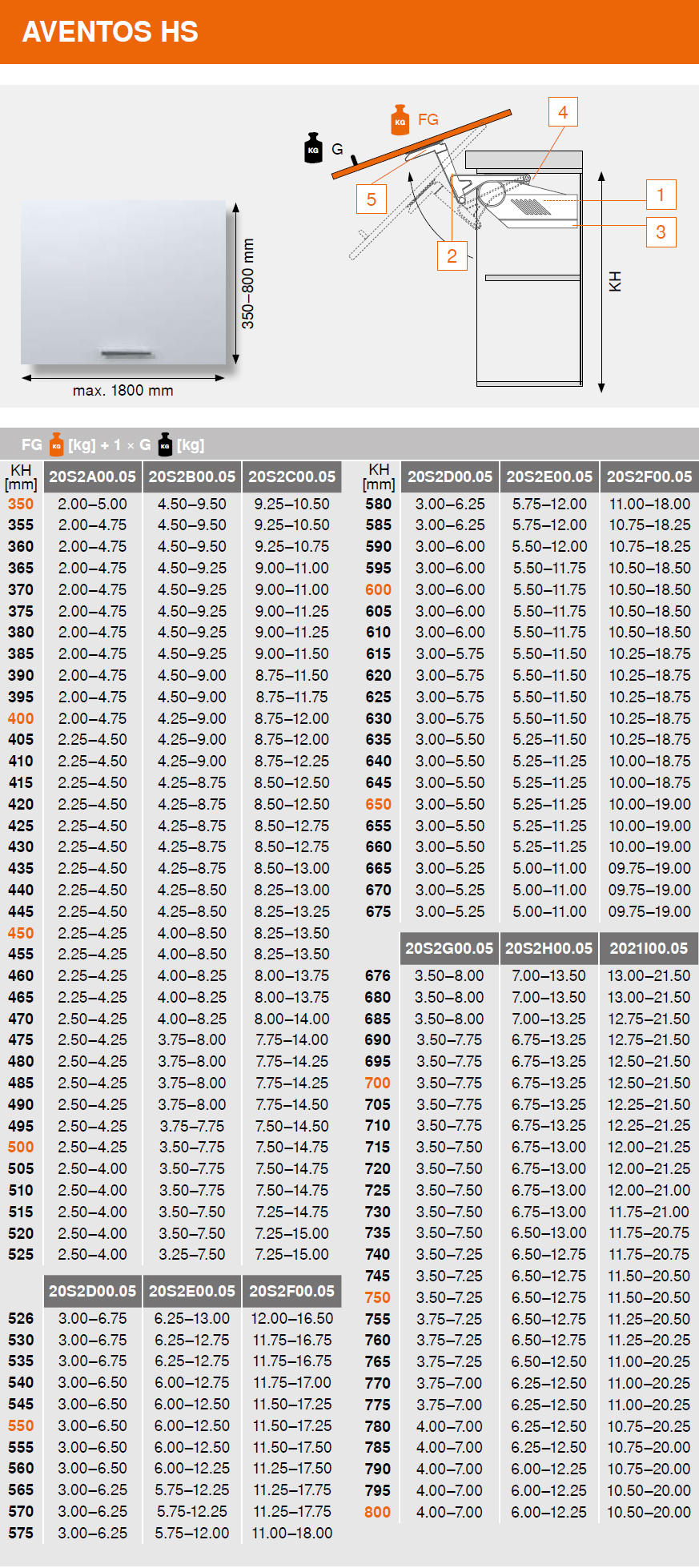This screenshot has width=699, height=1568.
Task: Click the 11.00–18.00 value in row 580
Action: [x=649, y=504]
